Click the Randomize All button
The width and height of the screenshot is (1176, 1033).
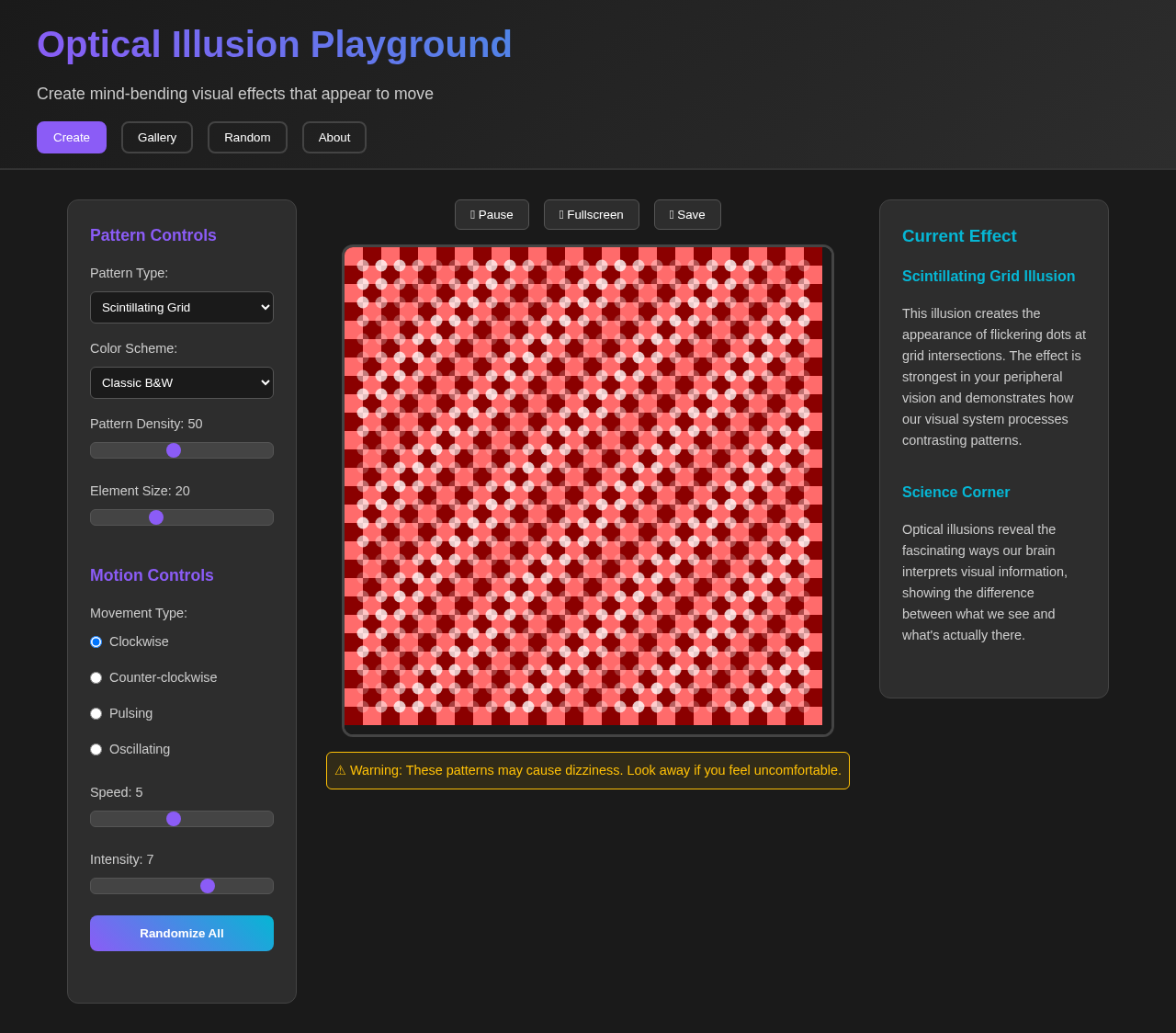pos(181,933)
